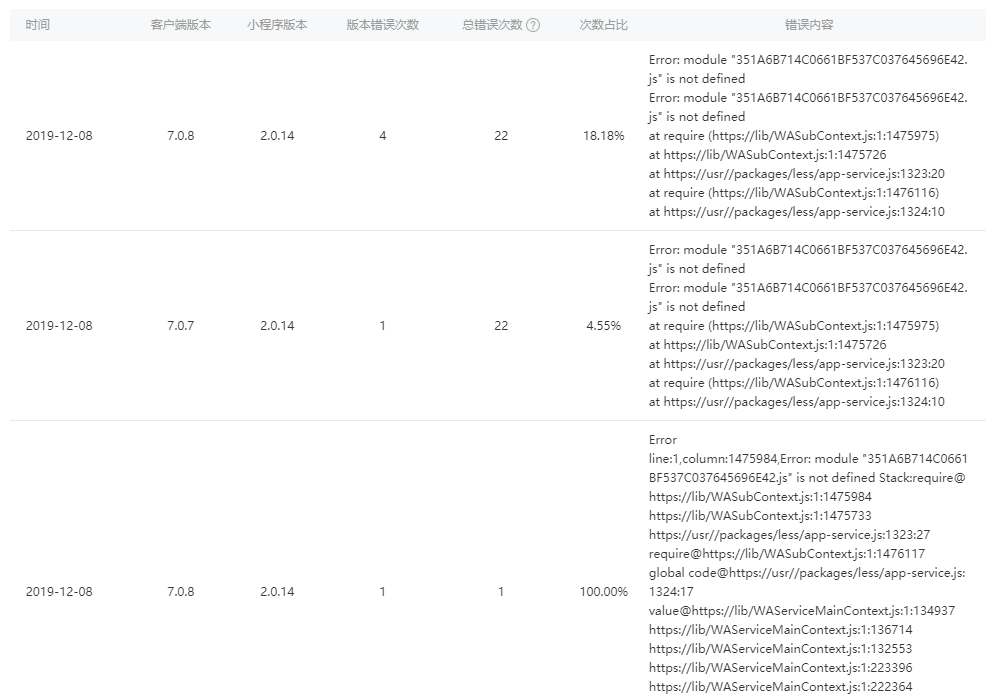Click date cell in the 100.00% row

tap(59, 591)
